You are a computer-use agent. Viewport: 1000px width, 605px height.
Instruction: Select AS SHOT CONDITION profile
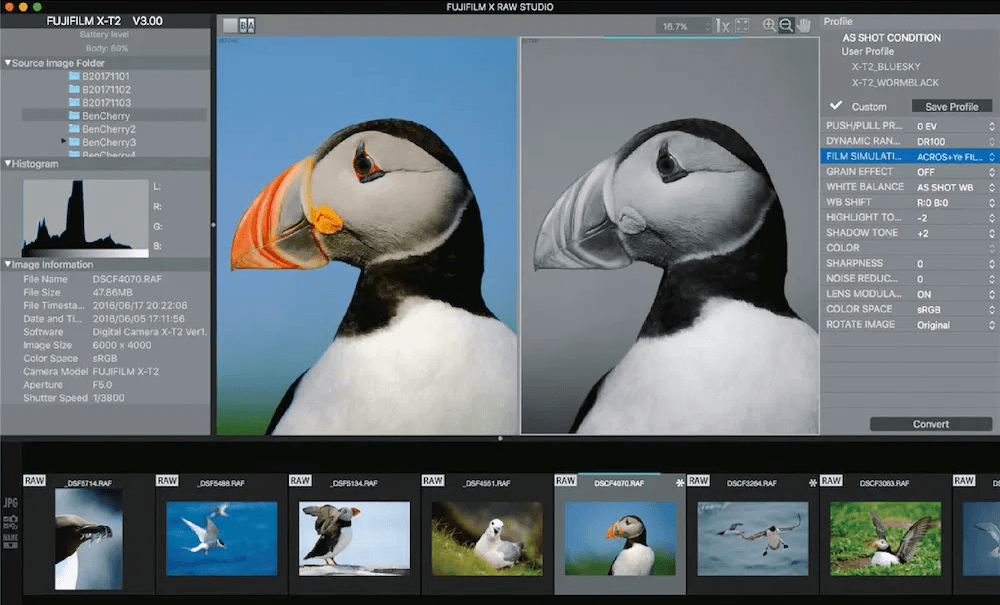(x=891, y=38)
